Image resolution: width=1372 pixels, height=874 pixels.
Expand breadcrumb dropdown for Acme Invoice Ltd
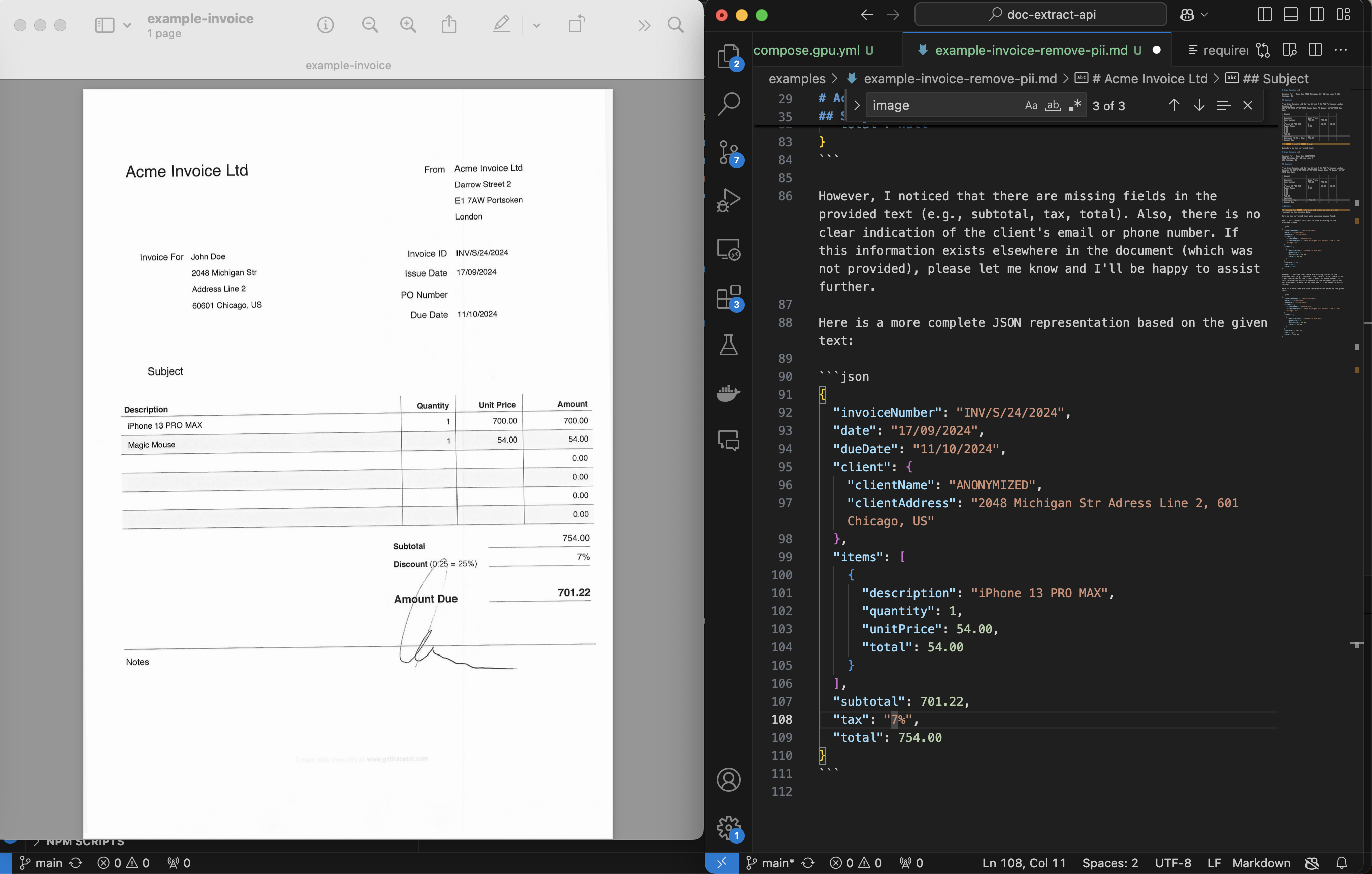(1151, 78)
